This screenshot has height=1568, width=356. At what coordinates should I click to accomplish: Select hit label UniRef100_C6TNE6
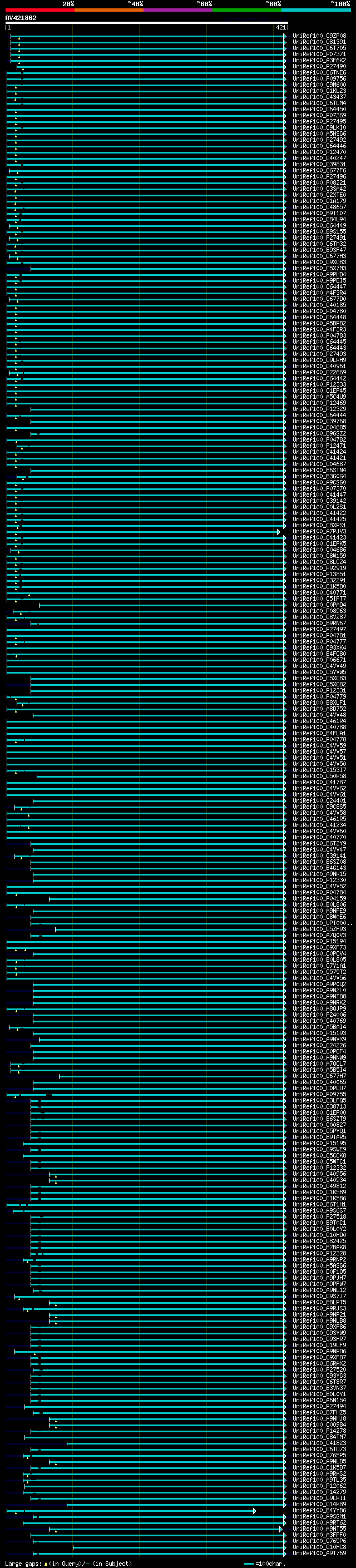(x=319, y=72)
